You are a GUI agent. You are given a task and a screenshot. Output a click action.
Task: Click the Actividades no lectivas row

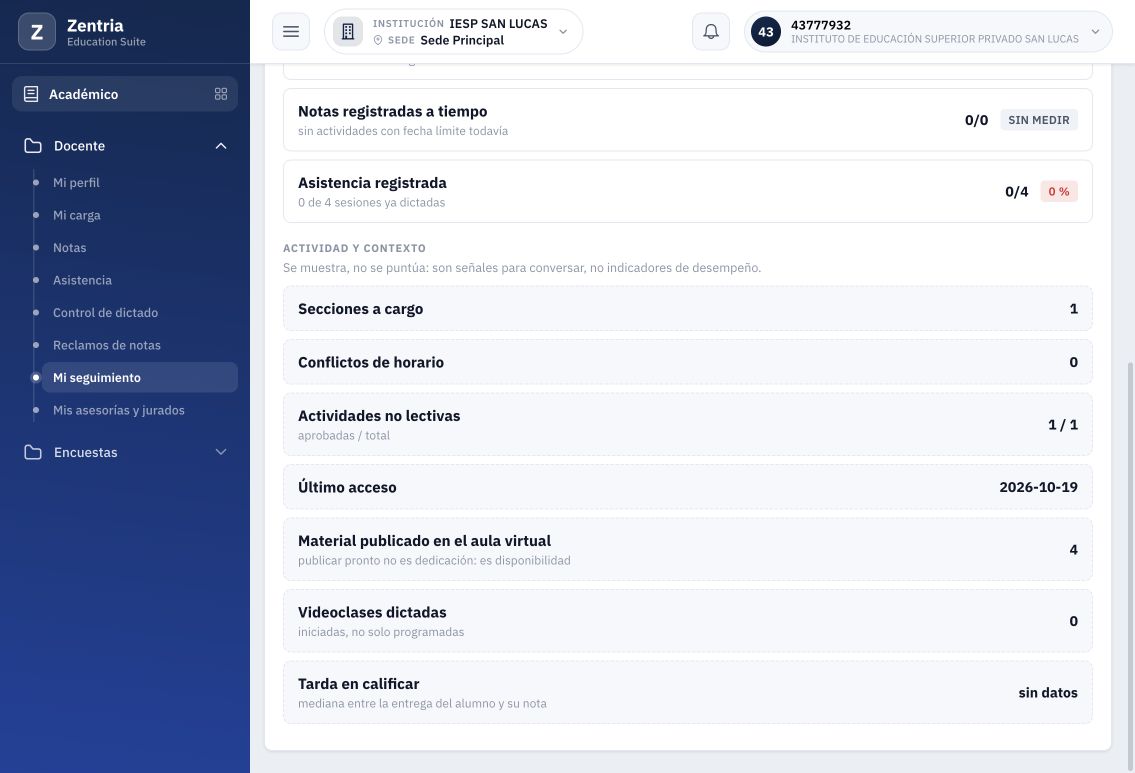coord(688,424)
